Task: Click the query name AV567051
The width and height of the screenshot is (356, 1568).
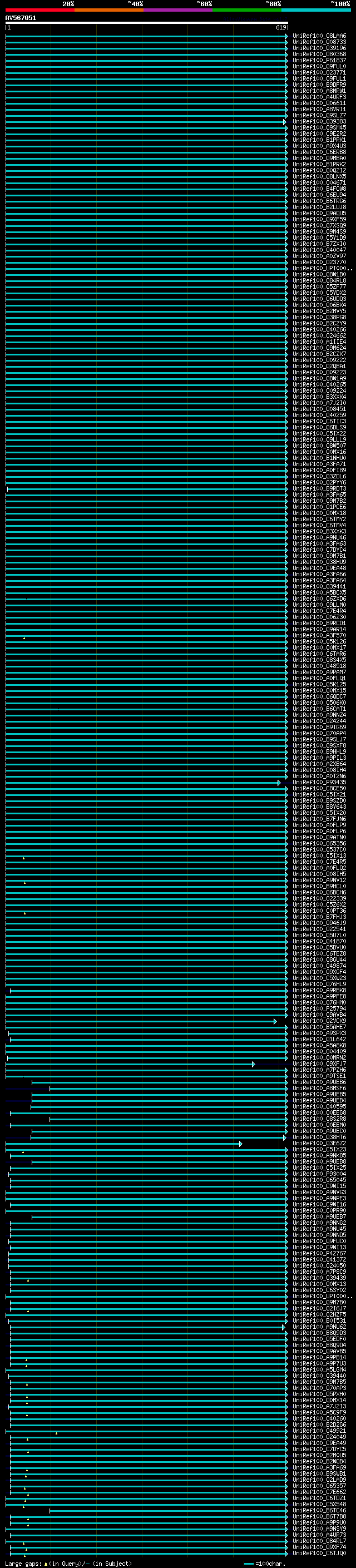Action: (21, 18)
